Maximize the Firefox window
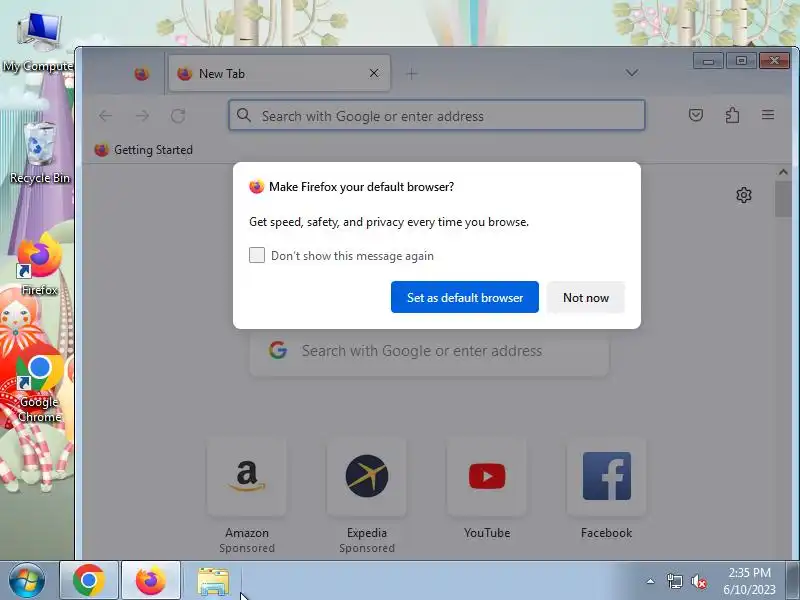 [741, 61]
